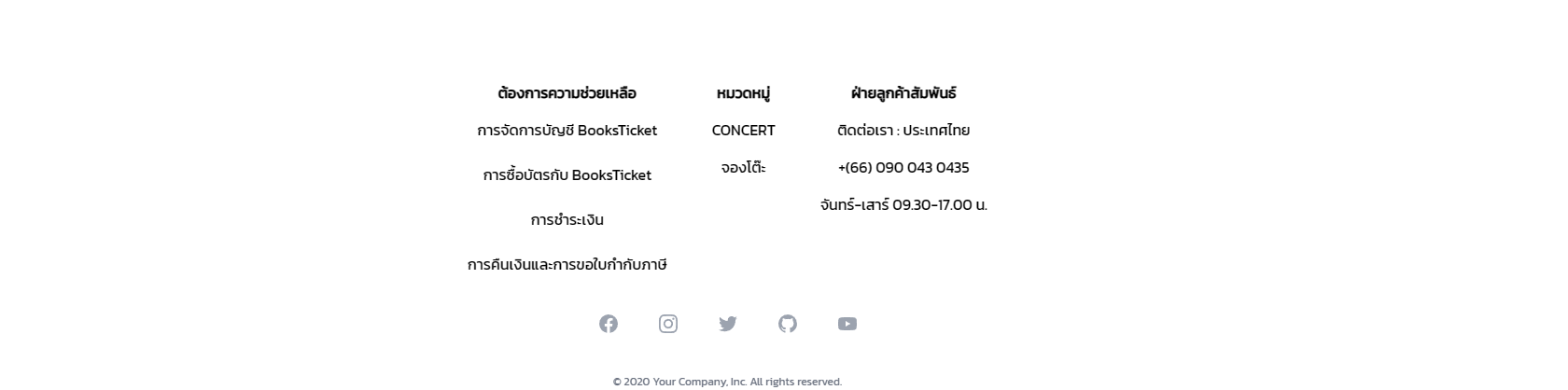1568x390 pixels.
Task: Choose the CONCERT category
Action: [743, 131]
